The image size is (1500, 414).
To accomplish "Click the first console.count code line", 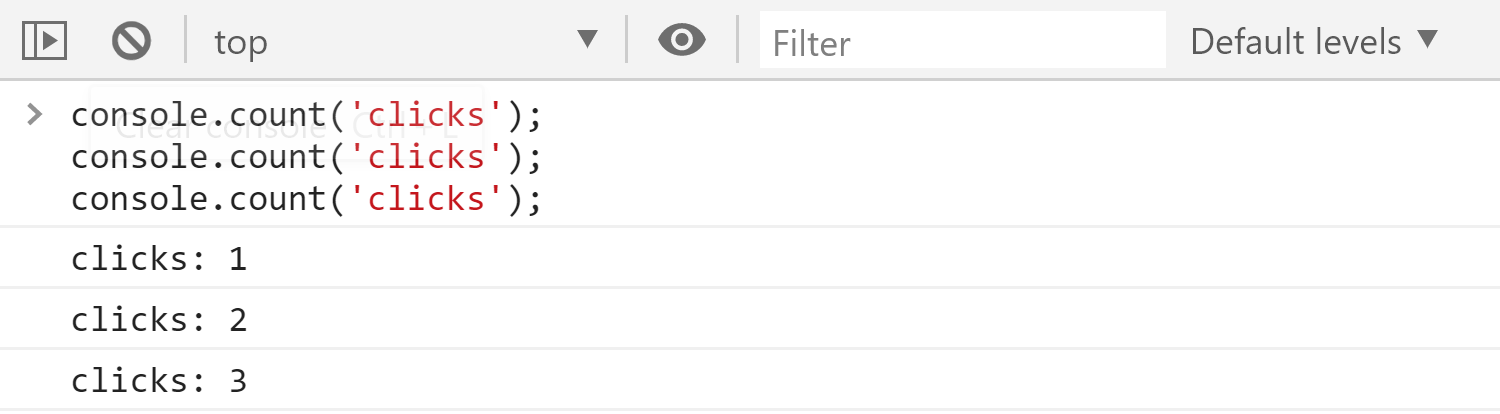I will pyautogui.click(x=305, y=116).
